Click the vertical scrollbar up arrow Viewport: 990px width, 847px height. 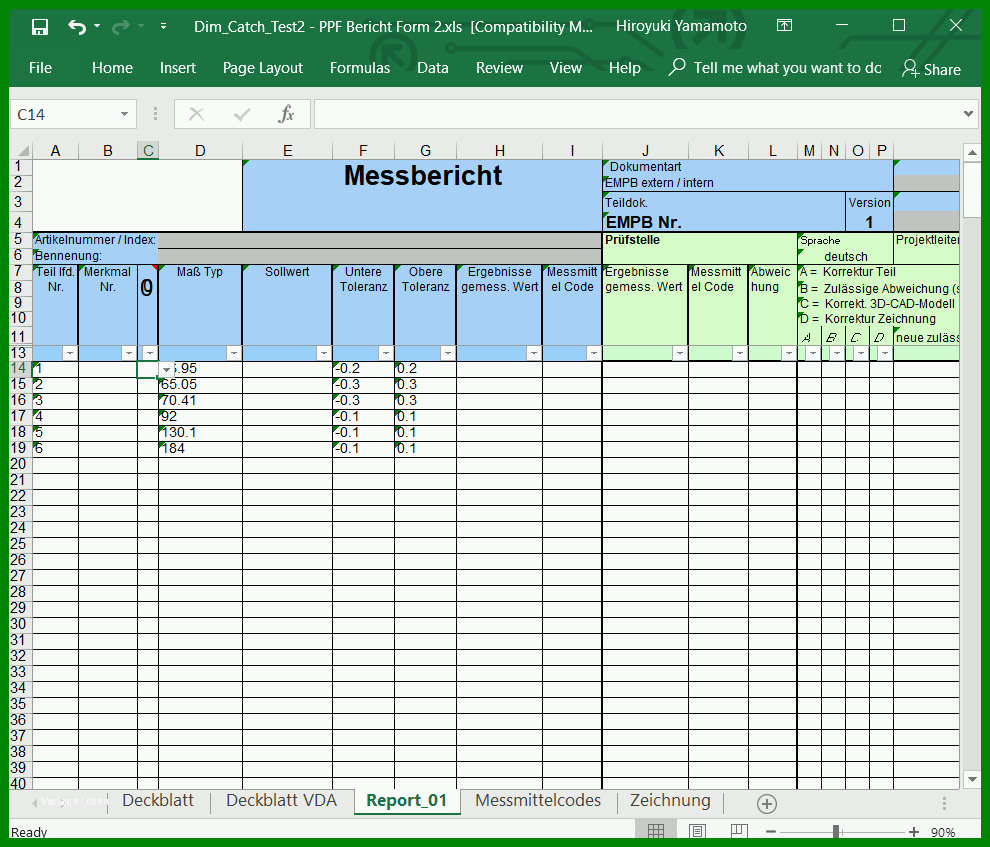[972, 153]
